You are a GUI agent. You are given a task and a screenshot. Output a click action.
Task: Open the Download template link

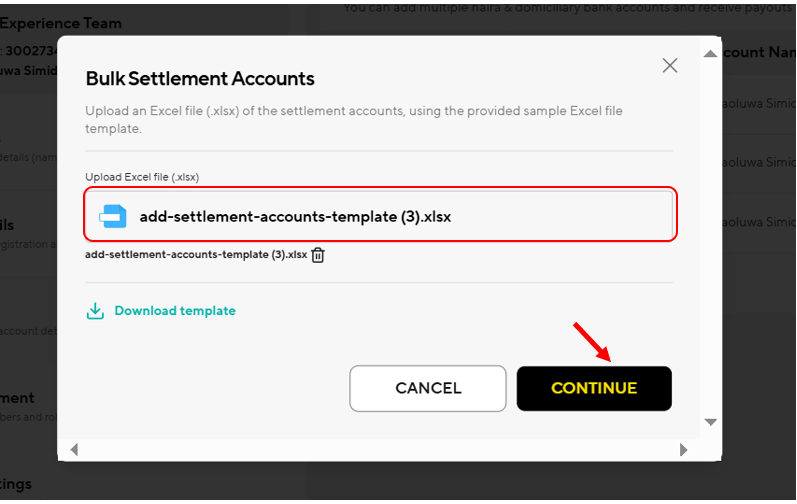[x=175, y=311]
